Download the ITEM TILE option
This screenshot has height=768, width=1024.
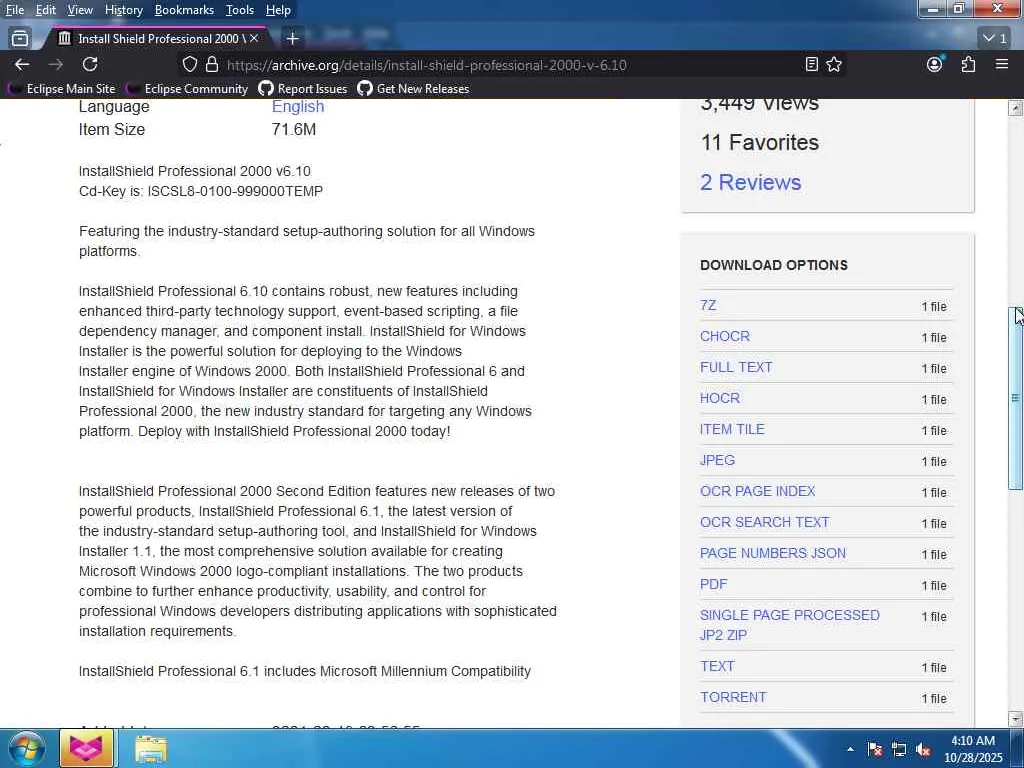732,429
